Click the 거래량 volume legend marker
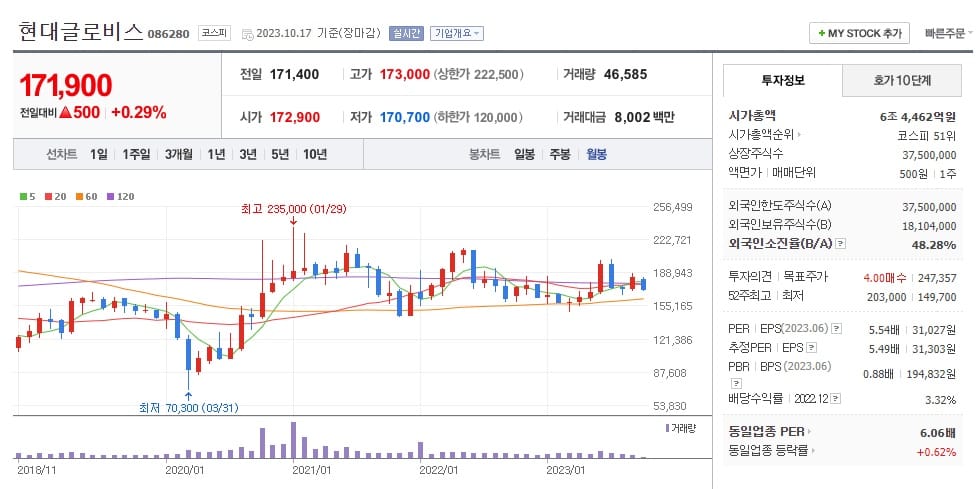 (x=668, y=428)
